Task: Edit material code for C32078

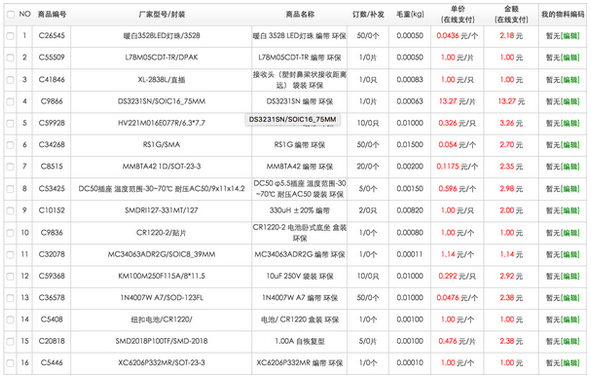Action: [570, 255]
